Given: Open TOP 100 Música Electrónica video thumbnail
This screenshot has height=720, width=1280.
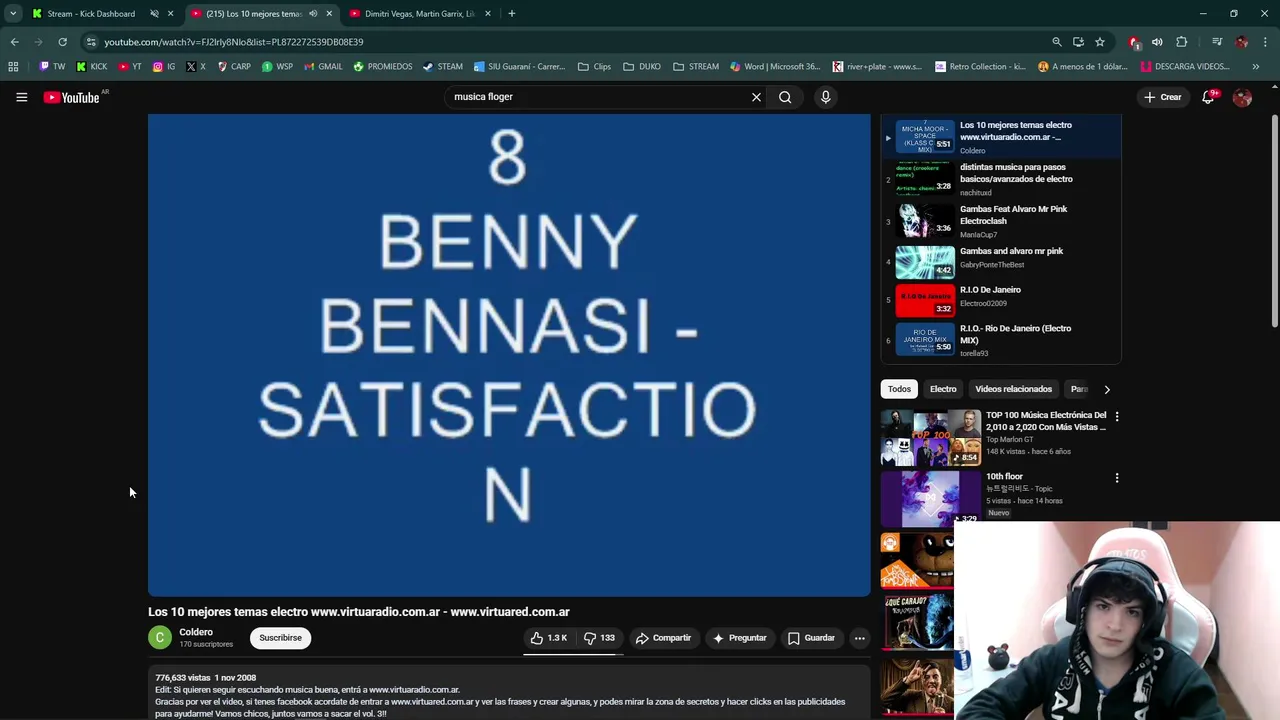Looking at the screenshot, I should pos(930,438).
